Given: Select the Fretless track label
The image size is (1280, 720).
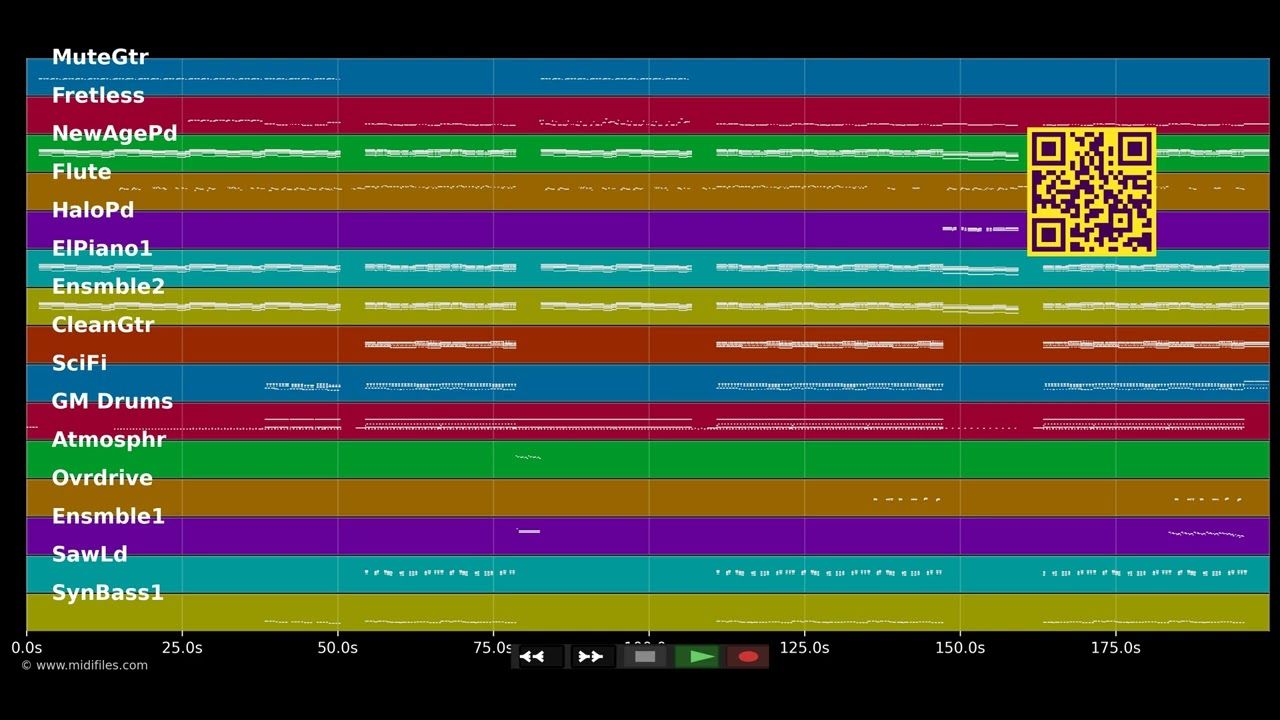Looking at the screenshot, I should click(98, 95).
